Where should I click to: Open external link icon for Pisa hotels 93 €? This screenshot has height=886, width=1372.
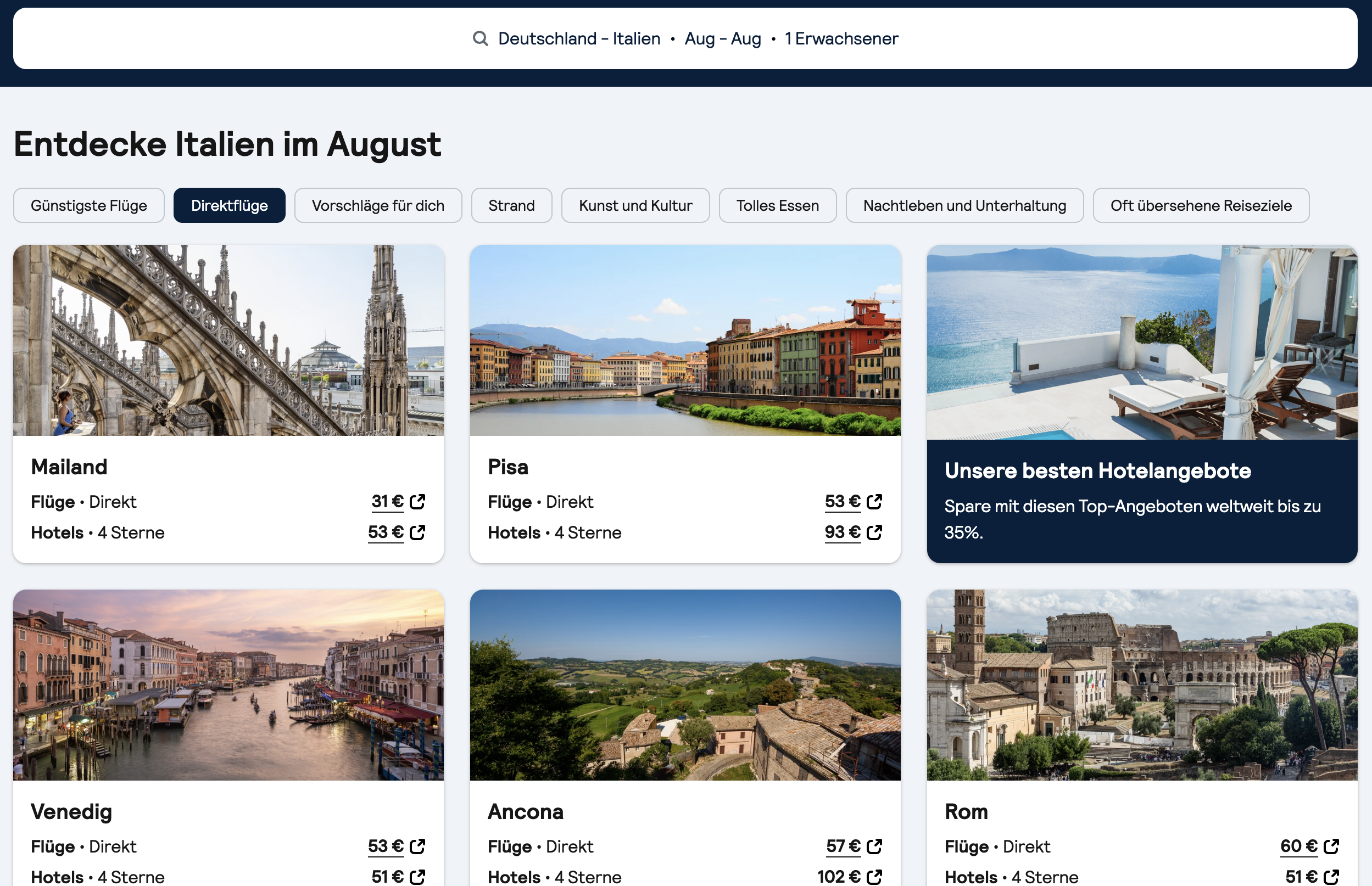[x=874, y=532]
